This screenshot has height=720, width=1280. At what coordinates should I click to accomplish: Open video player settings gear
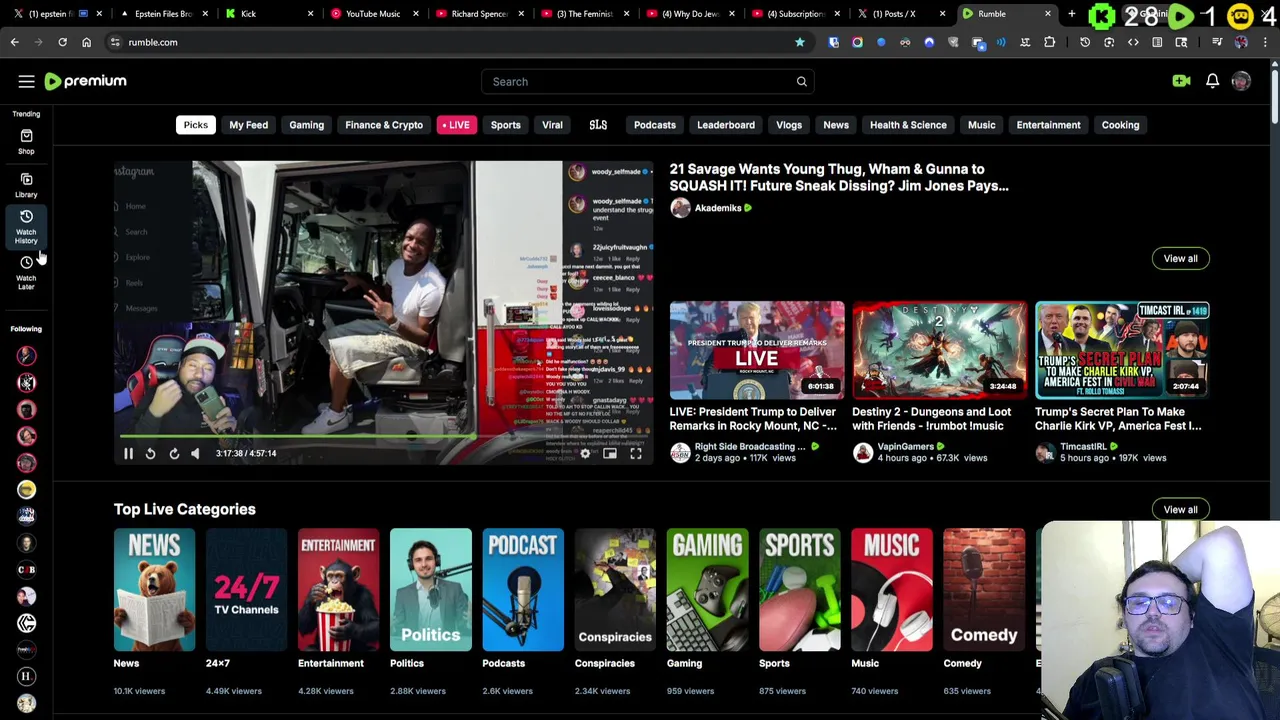(x=585, y=454)
